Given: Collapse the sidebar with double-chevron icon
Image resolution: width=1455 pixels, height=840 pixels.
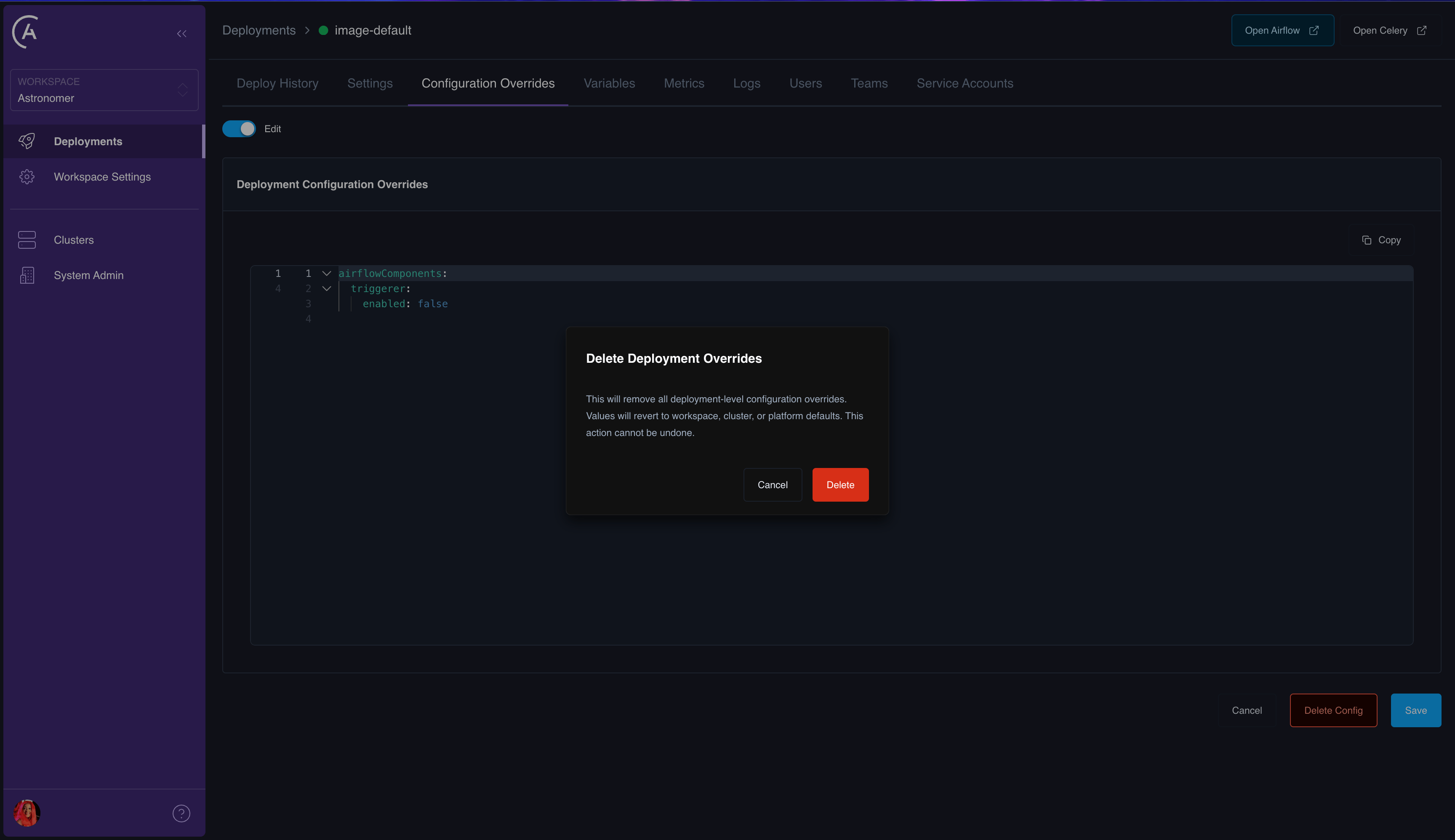Looking at the screenshot, I should 182,34.
